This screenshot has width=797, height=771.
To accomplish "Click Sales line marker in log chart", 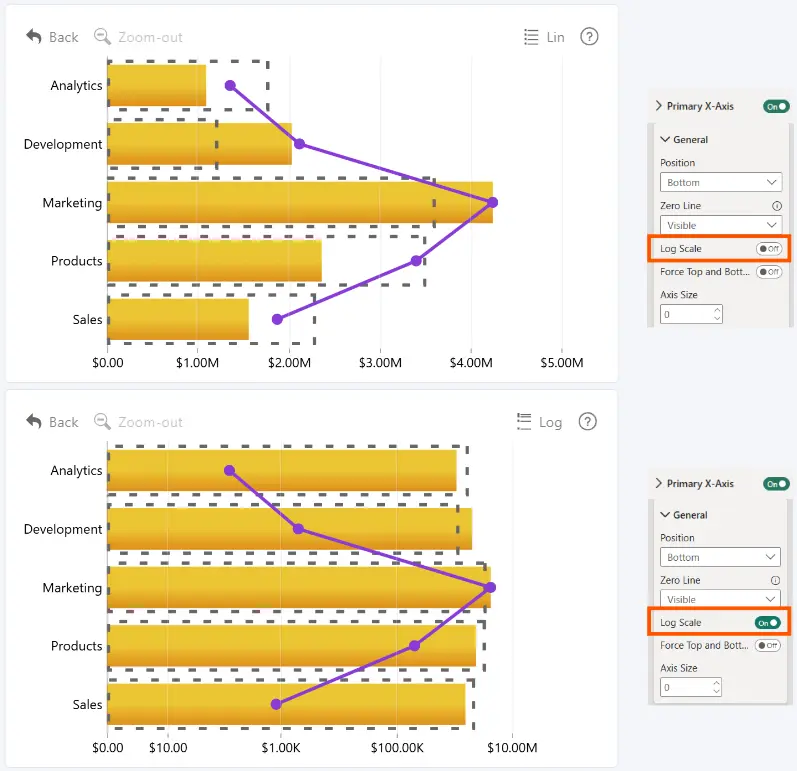I will pyautogui.click(x=276, y=704).
